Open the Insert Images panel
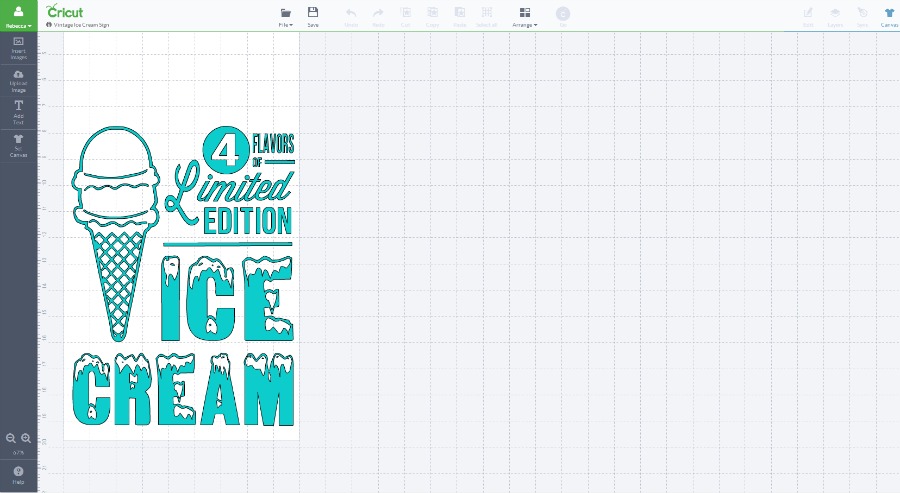Image resolution: width=900 pixels, height=493 pixels. pyautogui.click(x=18, y=49)
